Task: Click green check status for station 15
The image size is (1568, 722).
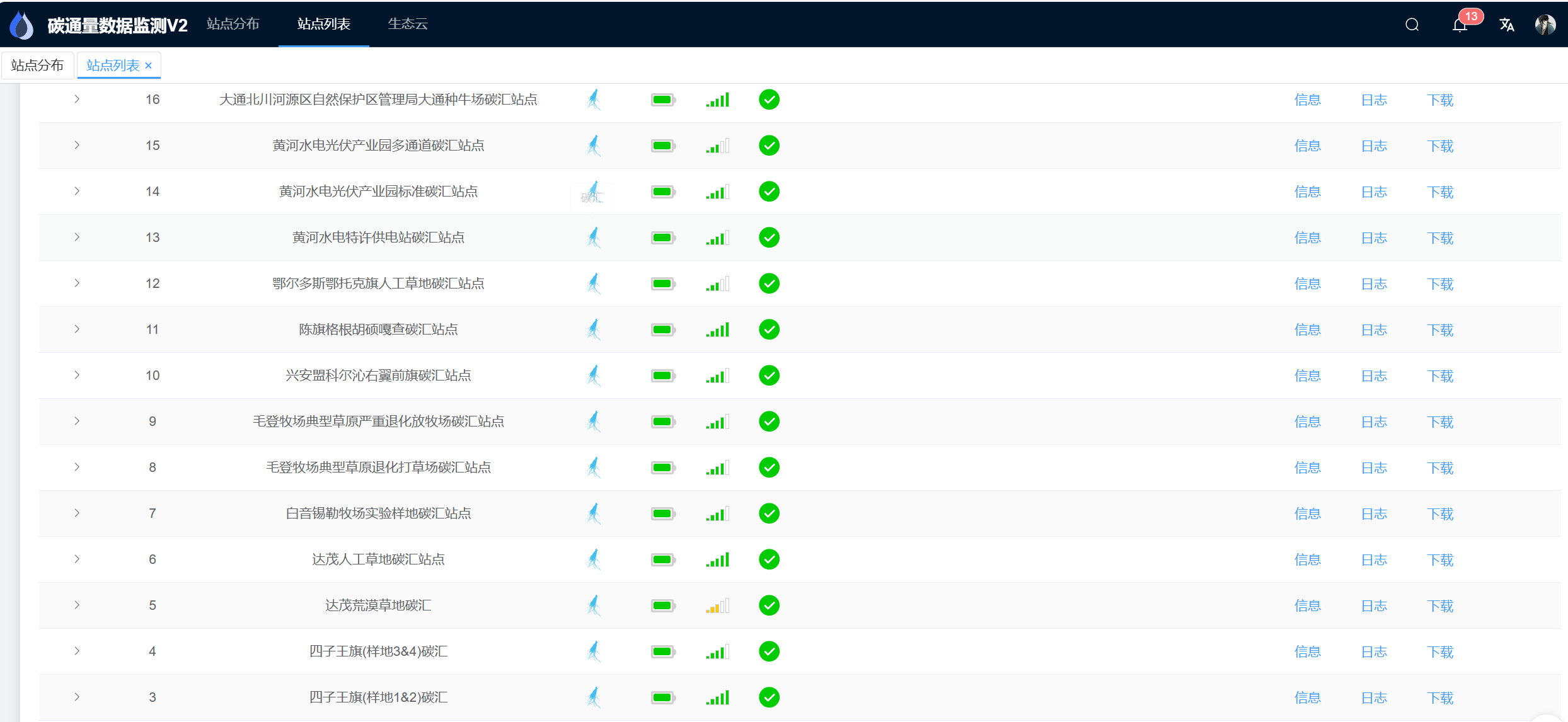Action: (x=769, y=146)
